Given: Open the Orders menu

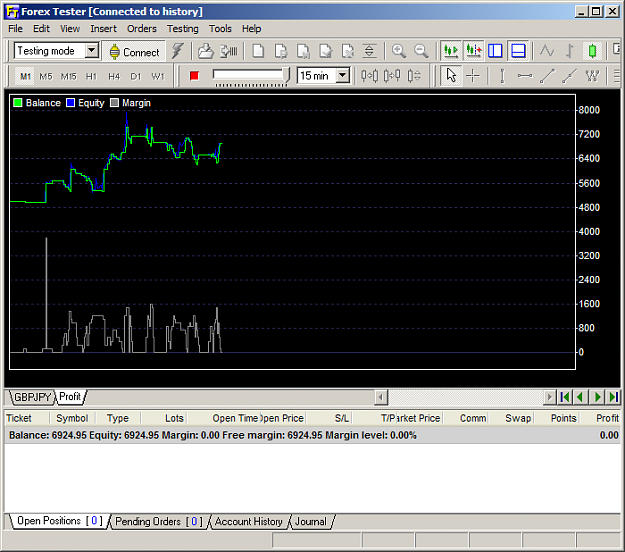Looking at the screenshot, I should coord(142,29).
